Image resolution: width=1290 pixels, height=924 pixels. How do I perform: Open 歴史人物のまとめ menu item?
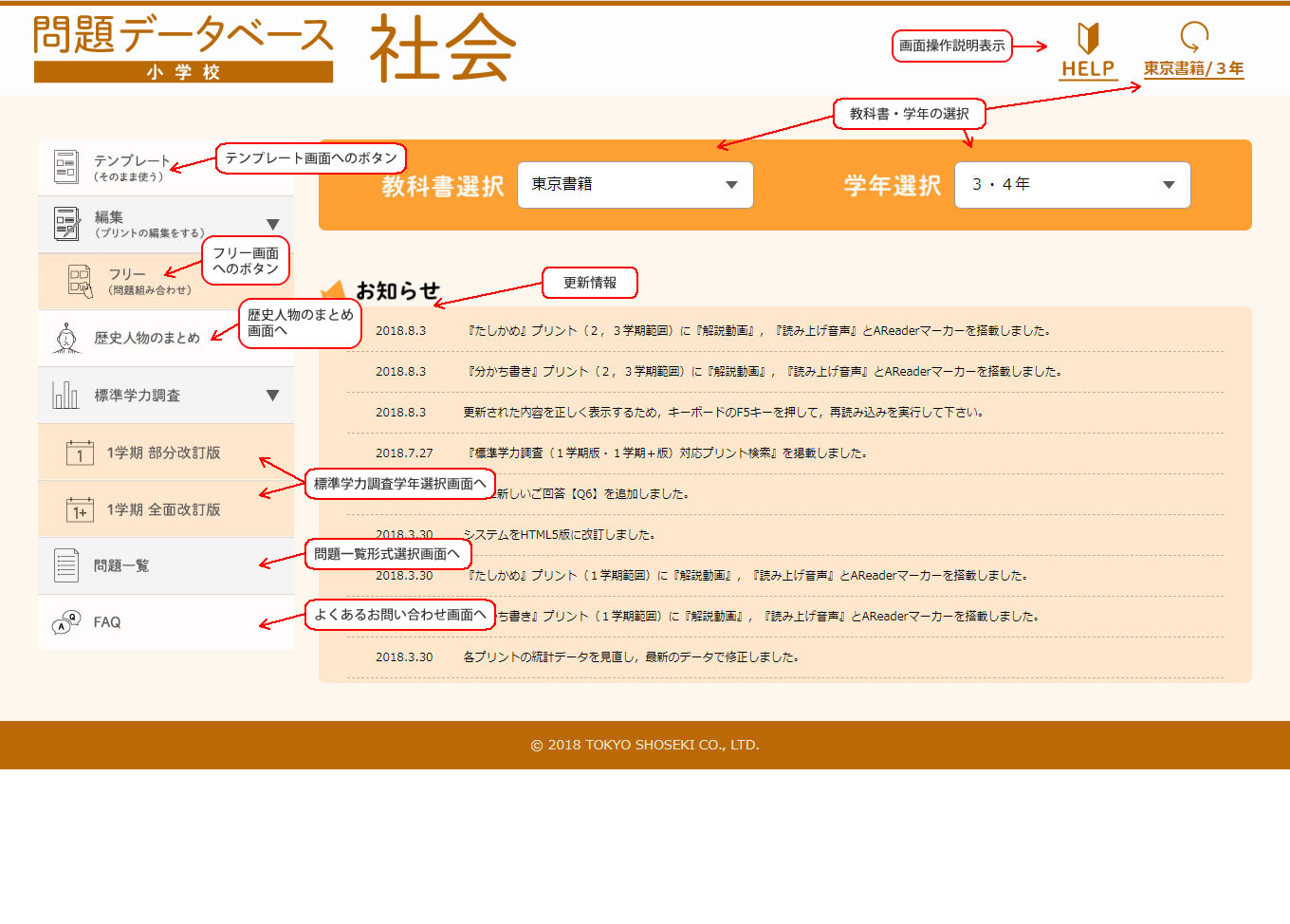tap(166, 338)
